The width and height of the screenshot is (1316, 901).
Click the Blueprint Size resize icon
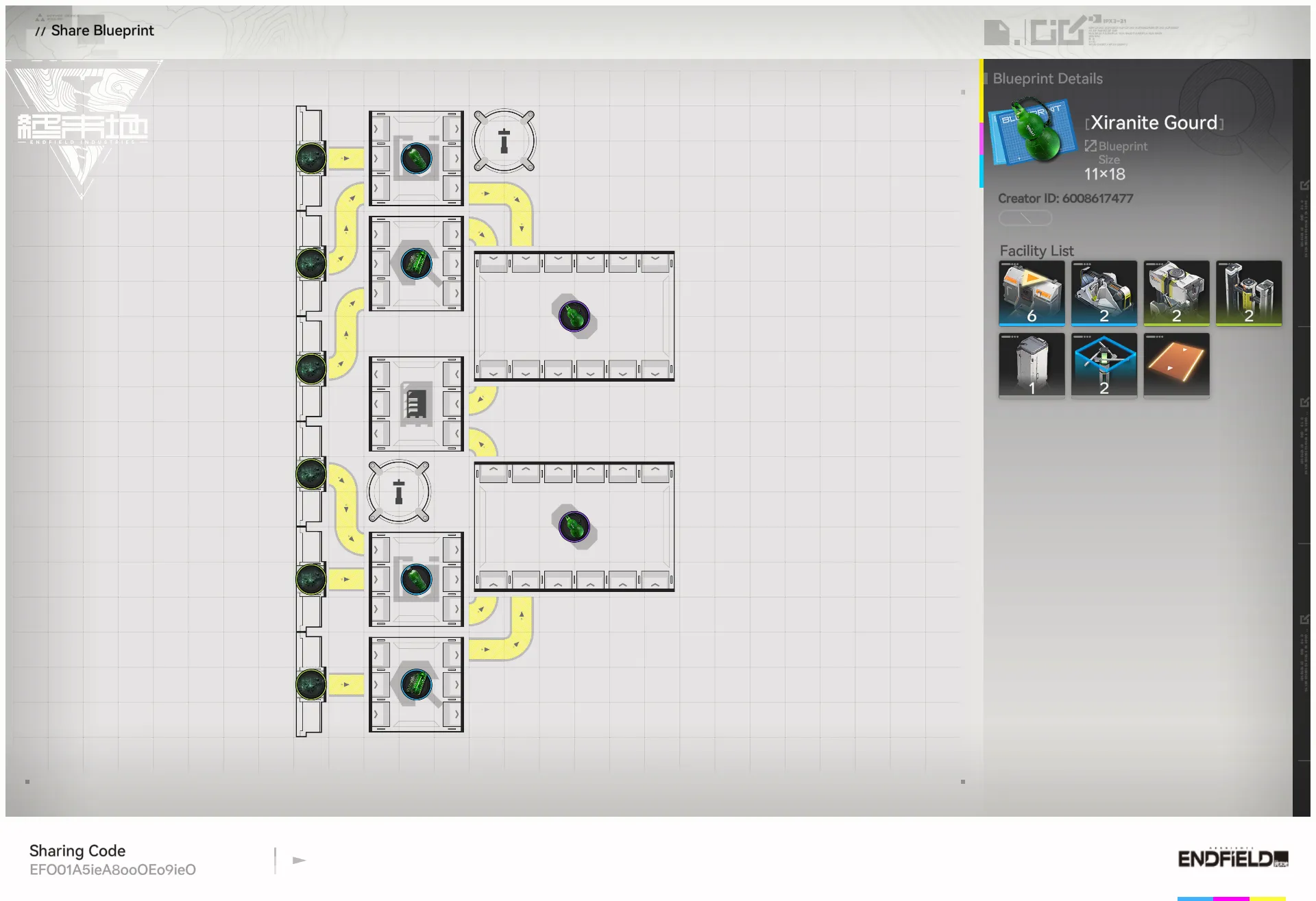(1090, 146)
